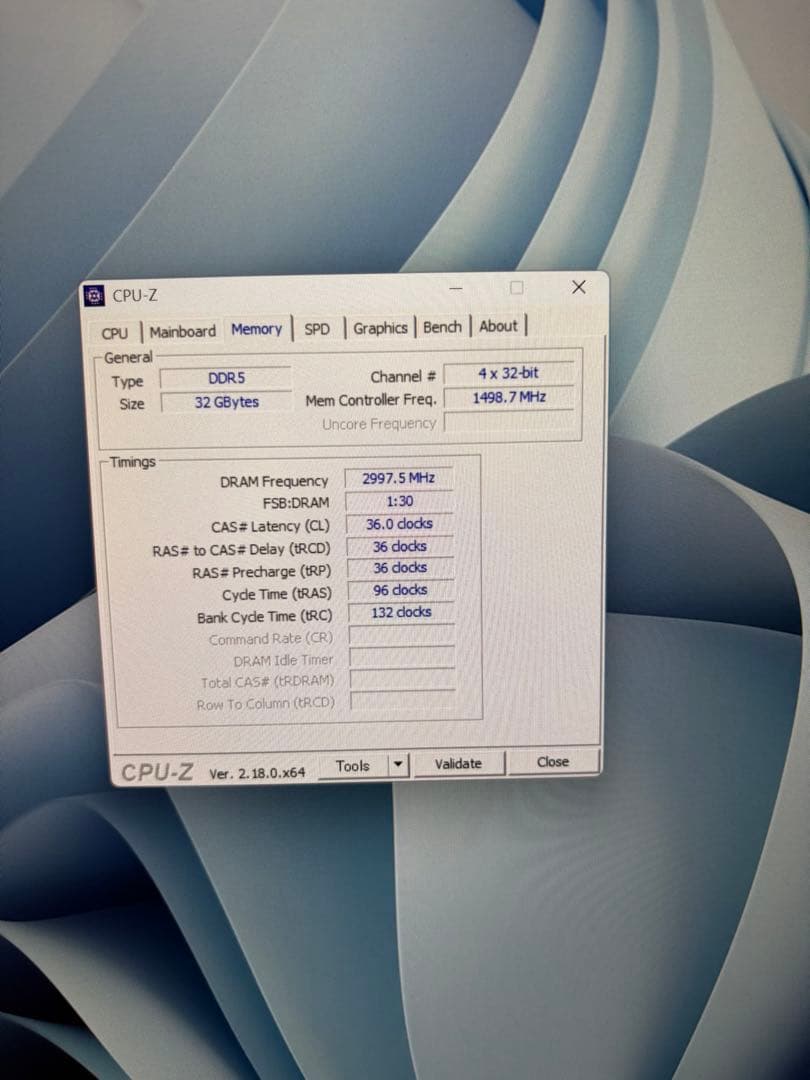Viewport: 810px width, 1080px height.
Task: Expand the Tools dropdown arrow
Action: [x=399, y=765]
